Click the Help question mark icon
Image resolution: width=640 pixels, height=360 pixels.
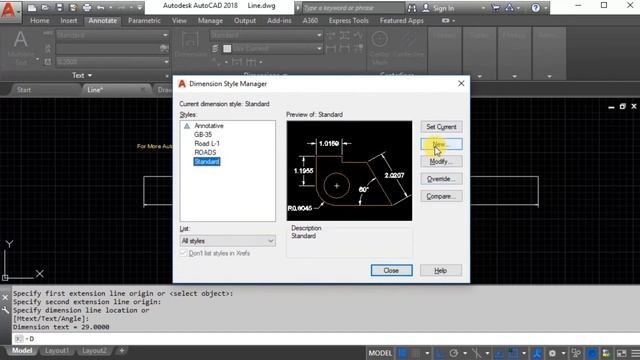click(536, 8)
